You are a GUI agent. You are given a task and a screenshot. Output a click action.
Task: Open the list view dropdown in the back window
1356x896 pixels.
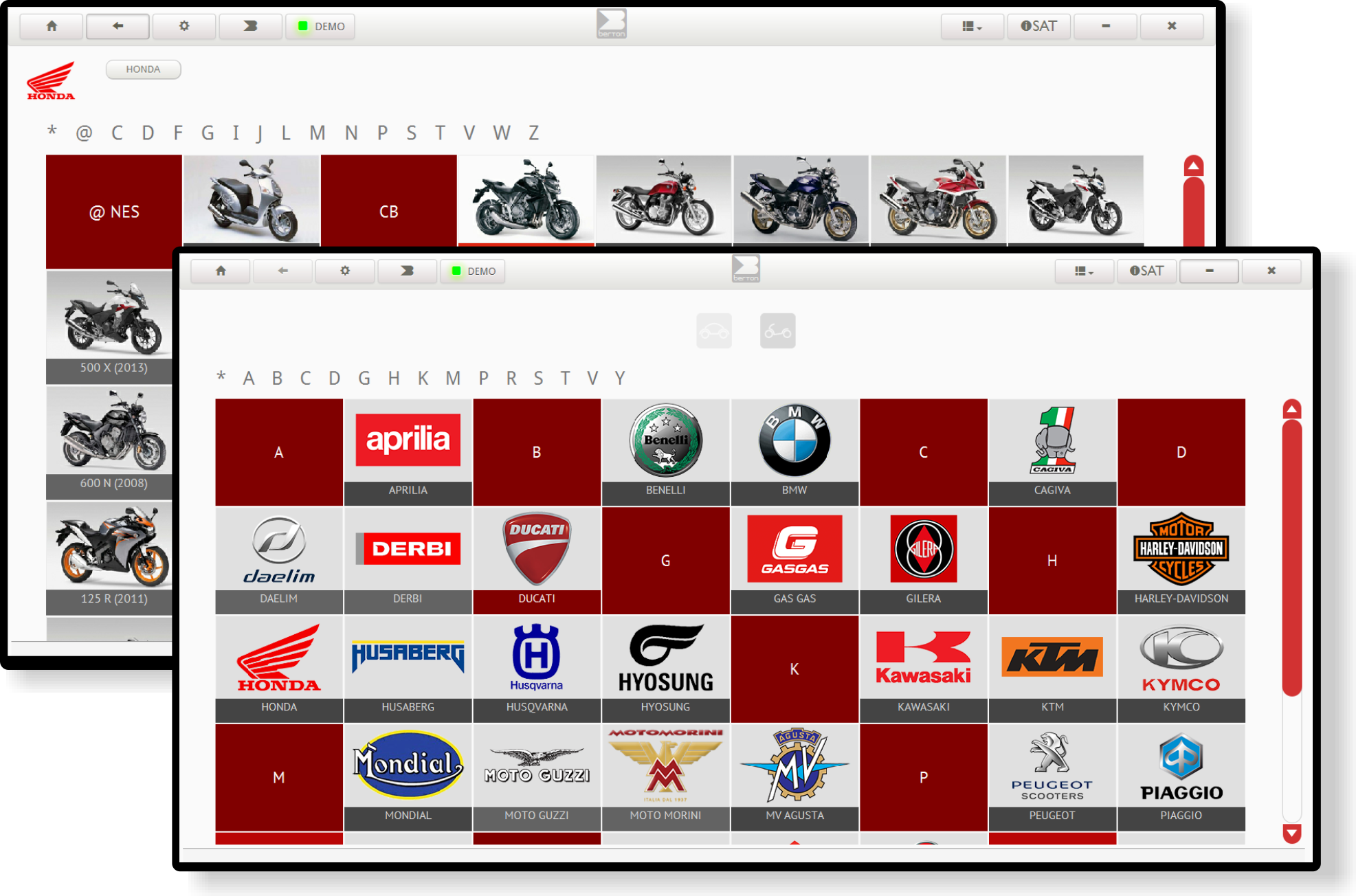pyautogui.click(x=972, y=26)
